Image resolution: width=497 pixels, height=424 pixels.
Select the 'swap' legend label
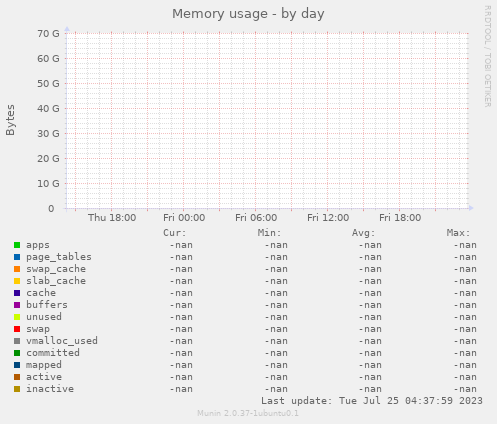coord(38,329)
